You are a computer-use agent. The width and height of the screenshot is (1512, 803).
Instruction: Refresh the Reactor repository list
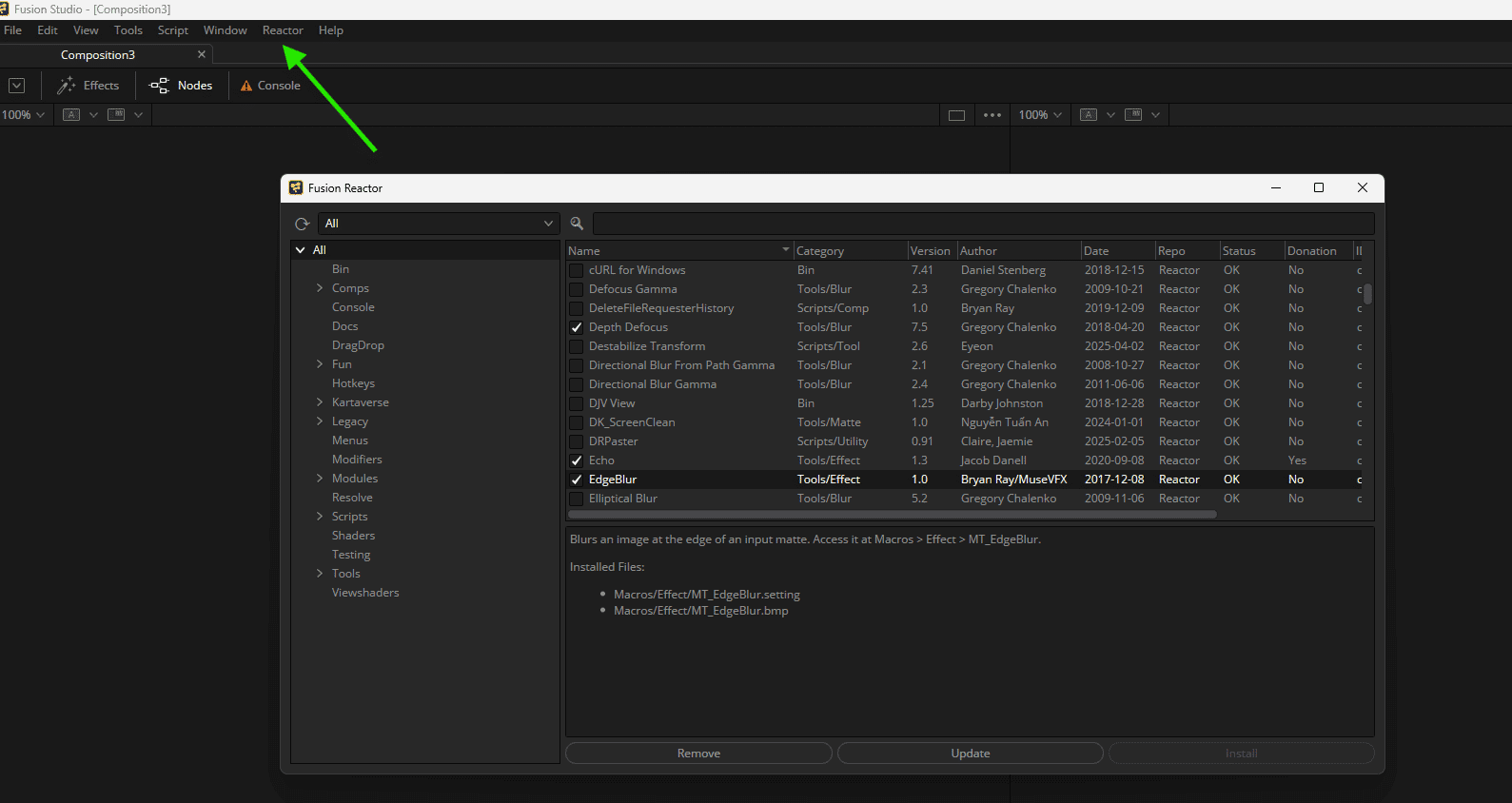tap(302, 224)
